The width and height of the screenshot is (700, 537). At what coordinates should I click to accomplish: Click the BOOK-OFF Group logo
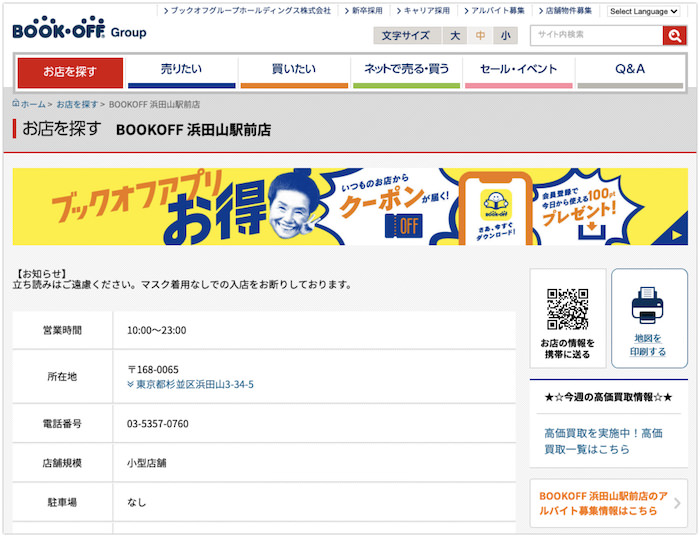pos(79,28)
